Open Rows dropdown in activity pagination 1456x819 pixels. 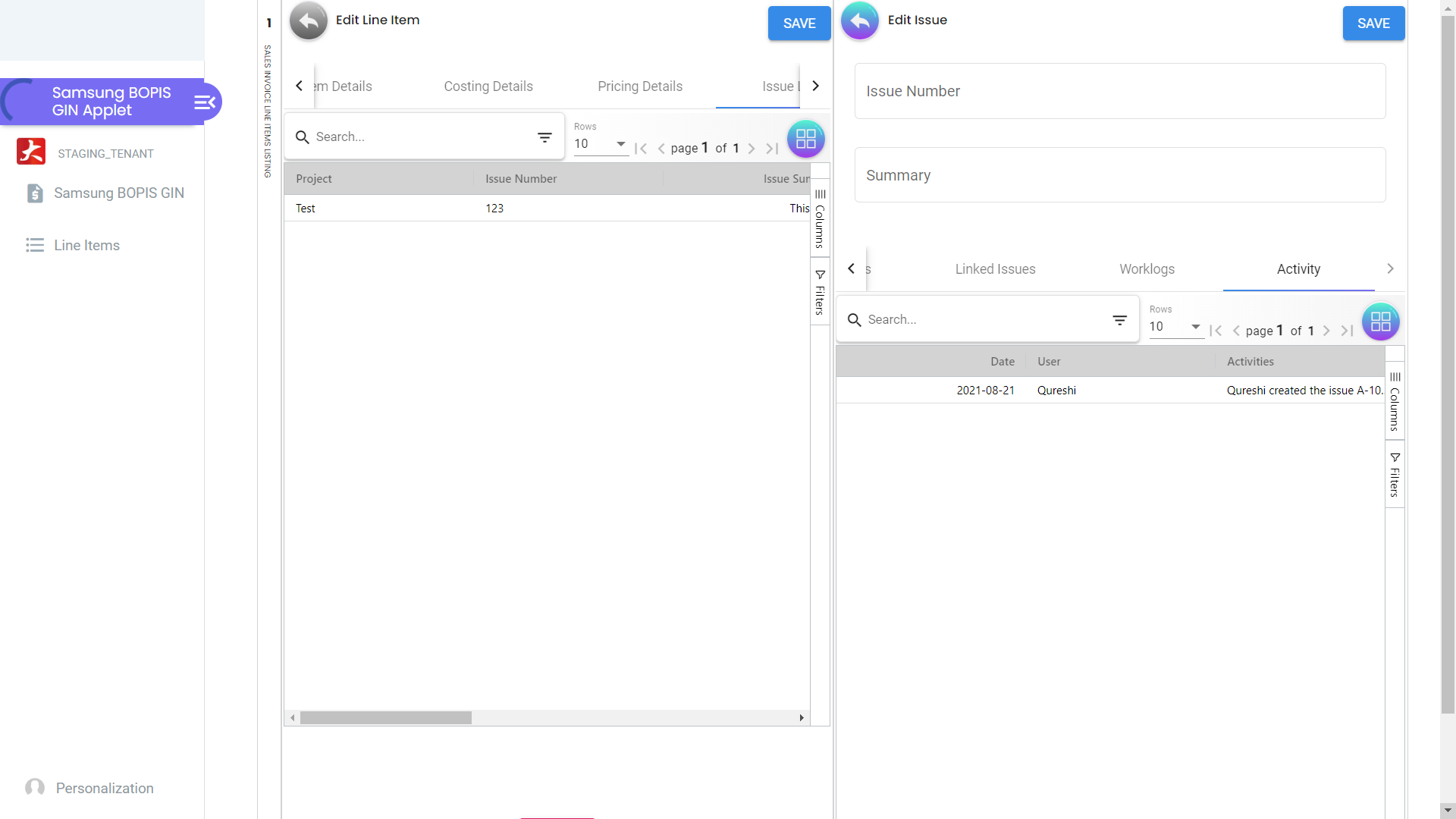[x=1175, y=327]
